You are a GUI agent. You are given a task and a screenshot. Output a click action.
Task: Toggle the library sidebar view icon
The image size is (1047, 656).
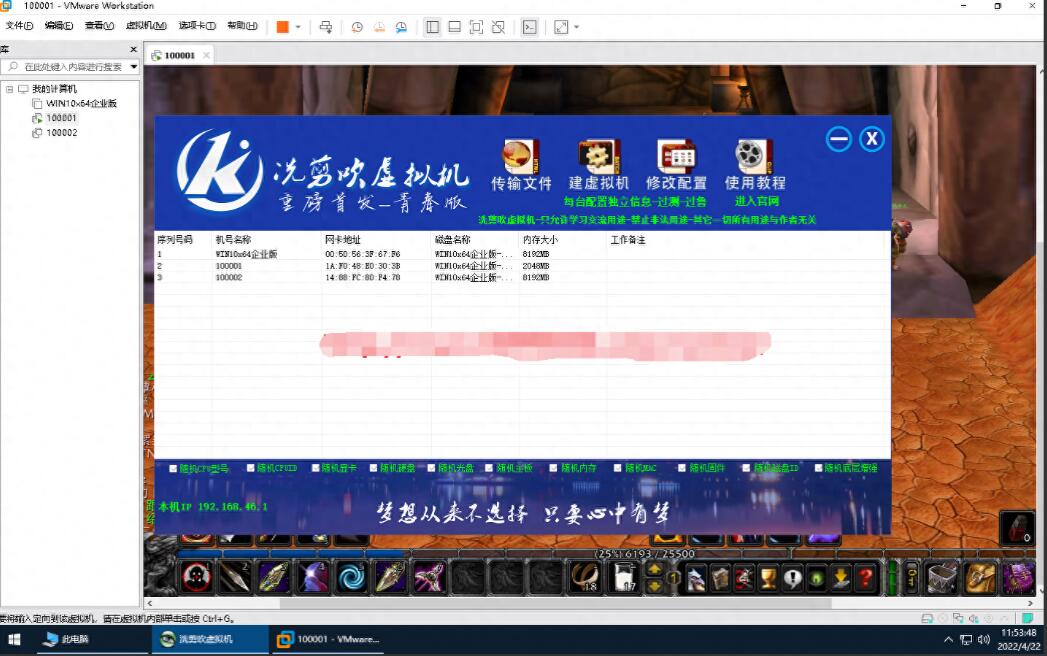tap(433, 27)
